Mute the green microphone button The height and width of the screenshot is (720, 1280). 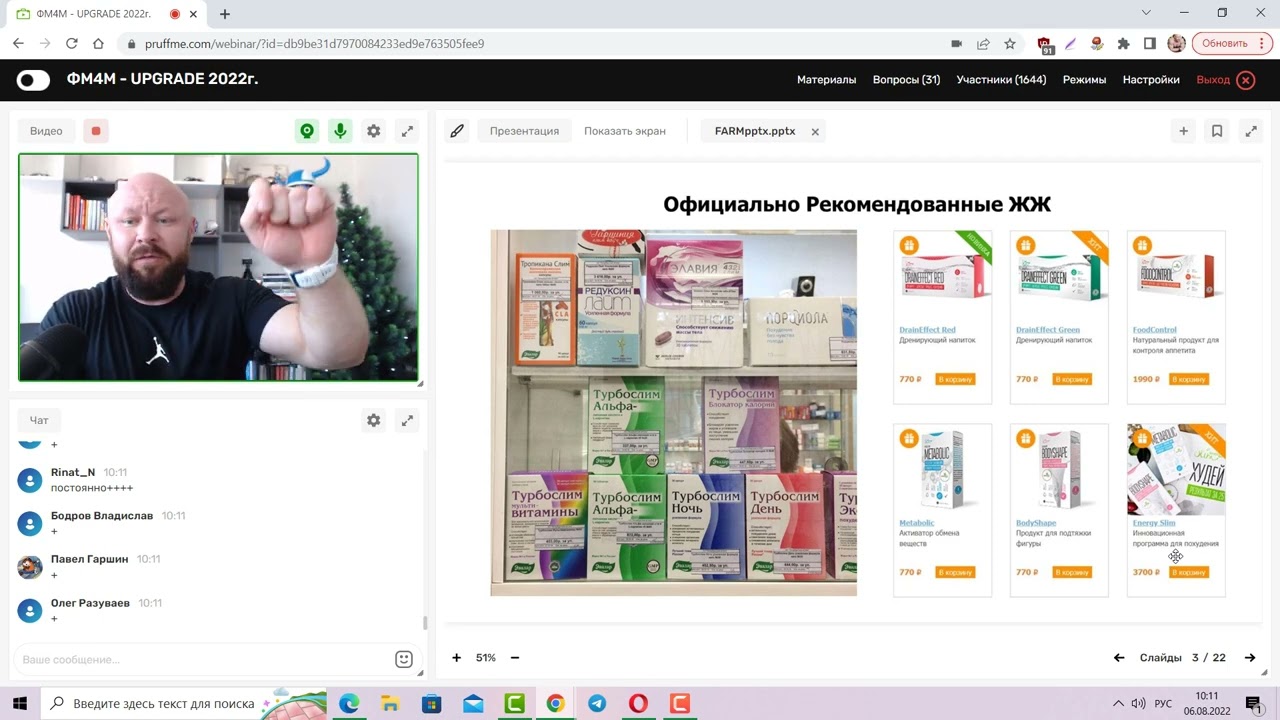[x=341, y=131]
